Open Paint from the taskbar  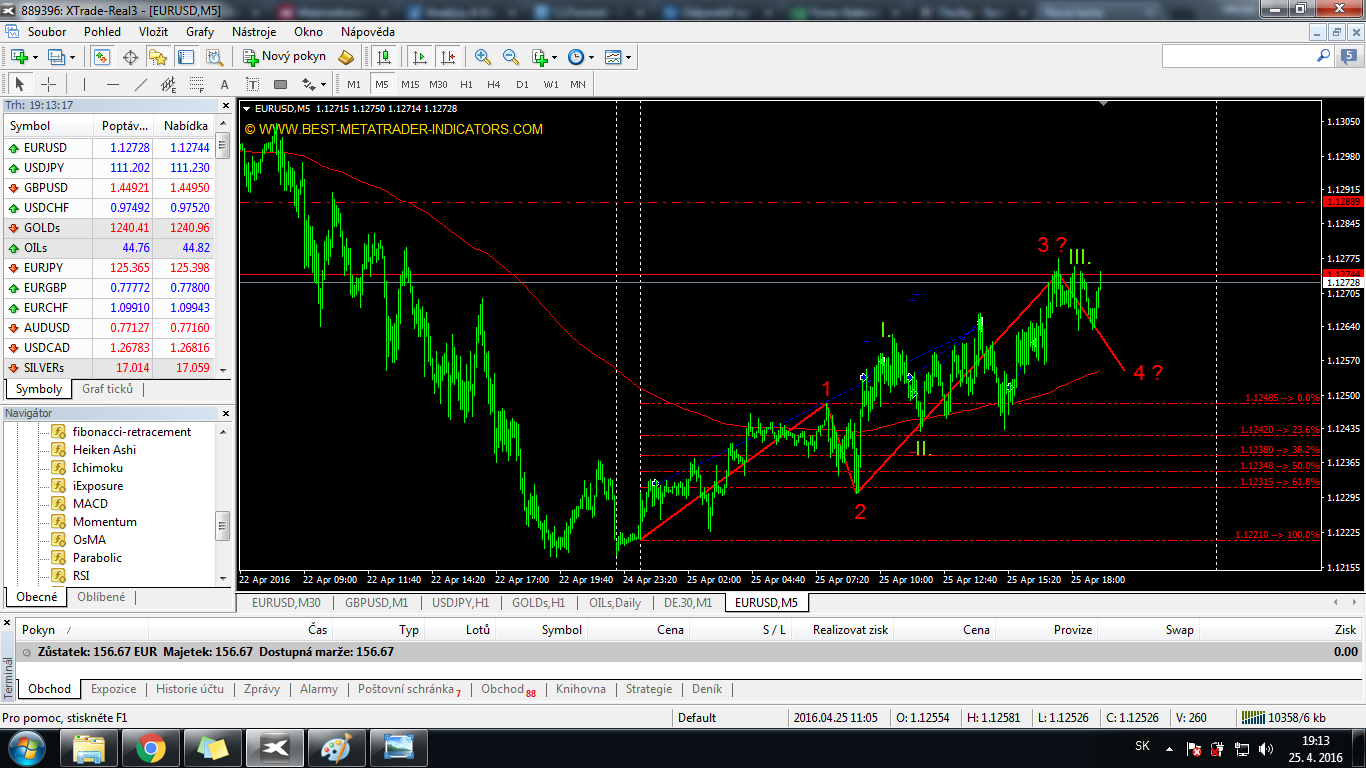338,747
